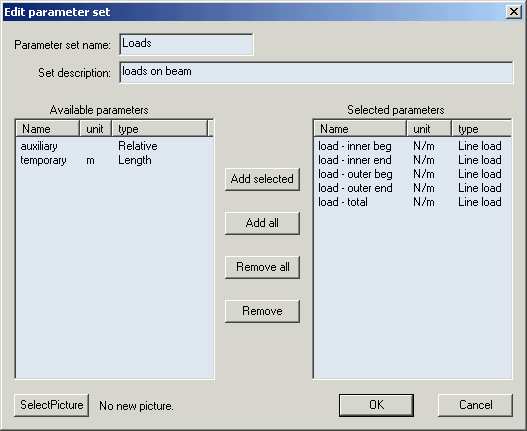This screenshot has height=431, width=527.
Task: Click into the Set description field
Action: pyautogui.click(x=316, y=72)
